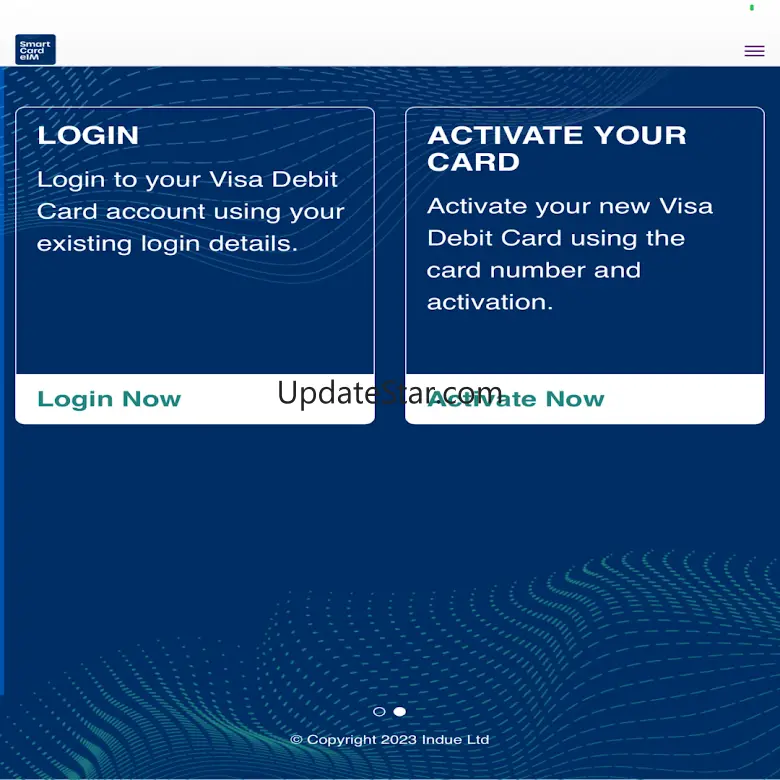This screenshot has width=780, height=780.
Task: Click the Visa Debit login description text
Action: click(x=191, y=212)
